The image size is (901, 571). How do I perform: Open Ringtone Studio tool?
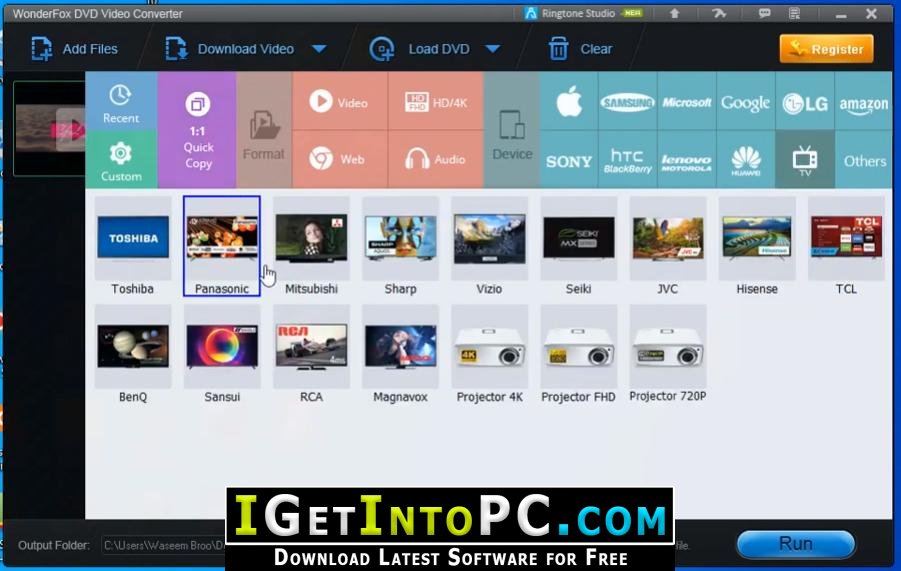(583, 13)
